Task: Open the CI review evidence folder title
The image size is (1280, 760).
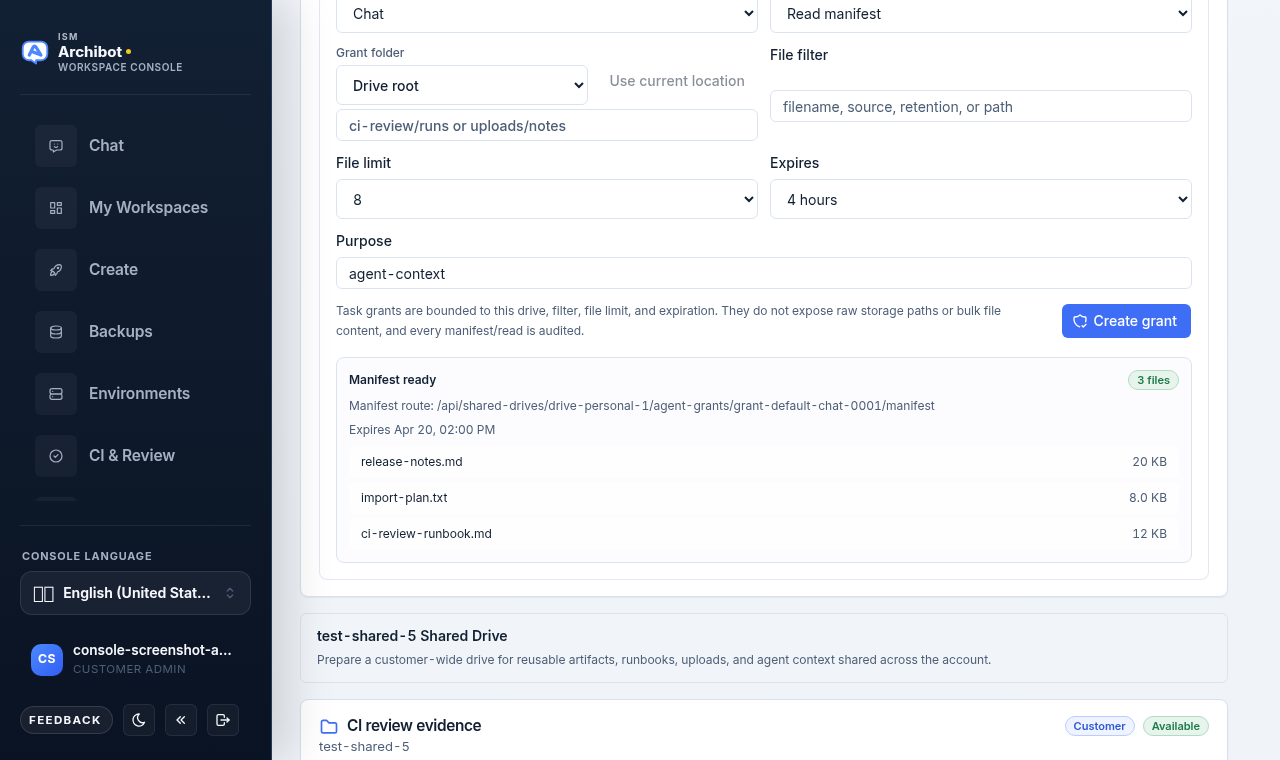Action: [414, 726]
